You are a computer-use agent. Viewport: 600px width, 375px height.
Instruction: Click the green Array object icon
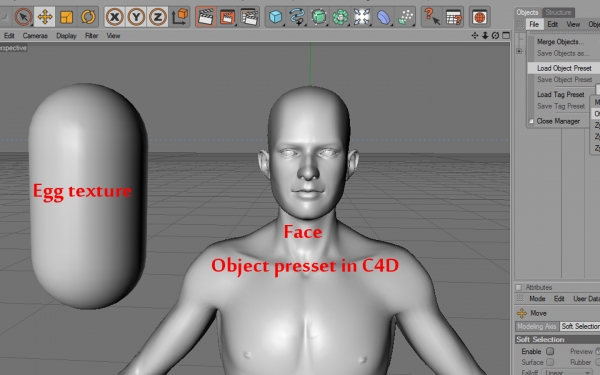click(340, 17)
